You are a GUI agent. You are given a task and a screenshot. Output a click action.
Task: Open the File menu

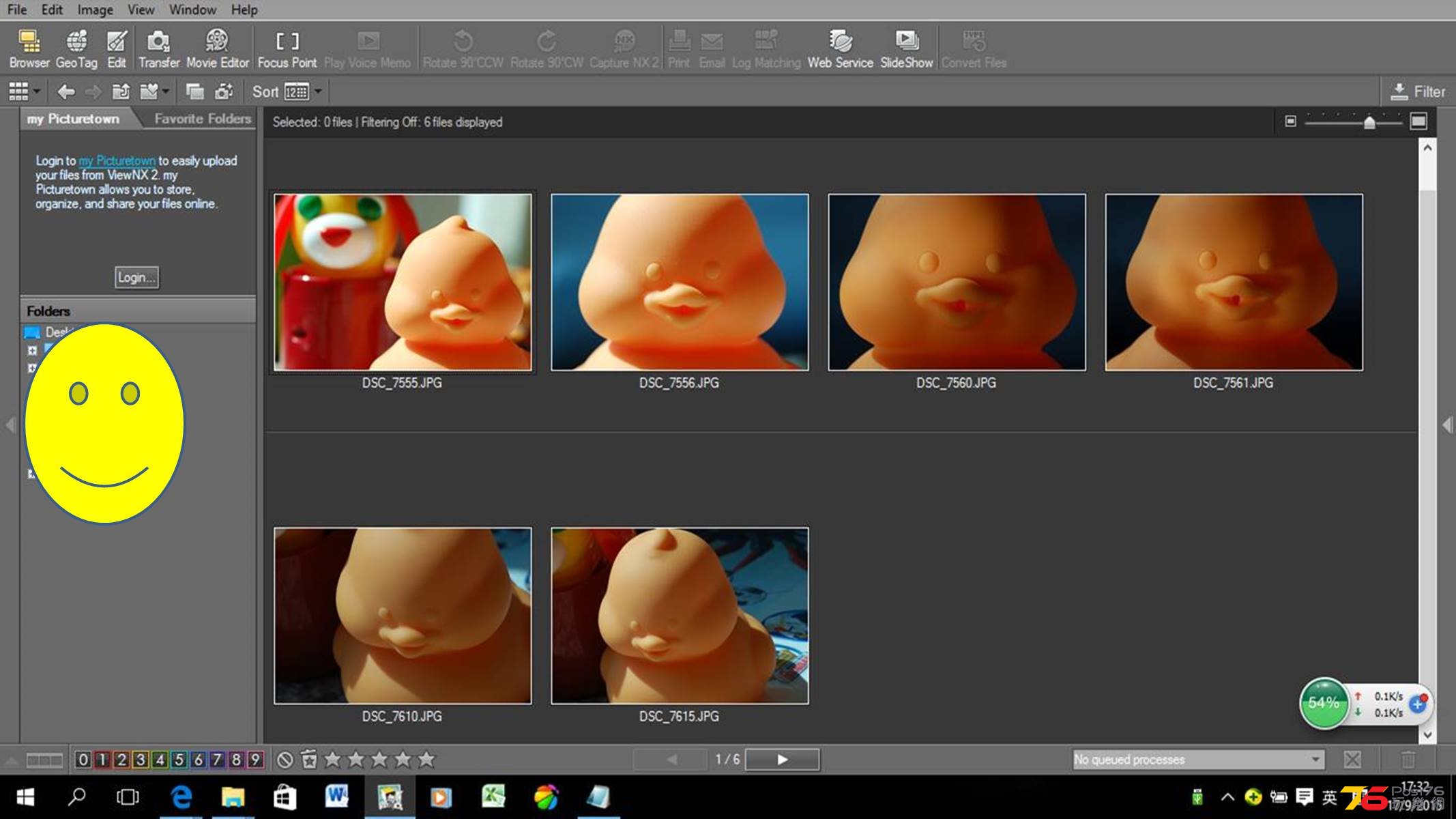17,10
